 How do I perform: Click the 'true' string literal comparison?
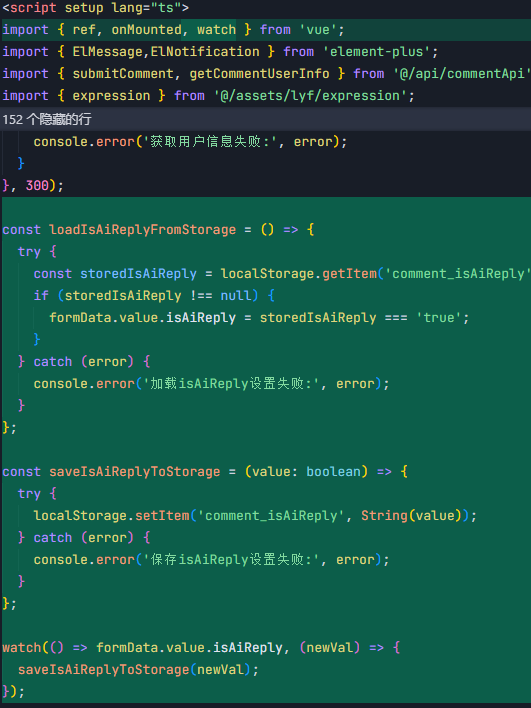[439, 317]
